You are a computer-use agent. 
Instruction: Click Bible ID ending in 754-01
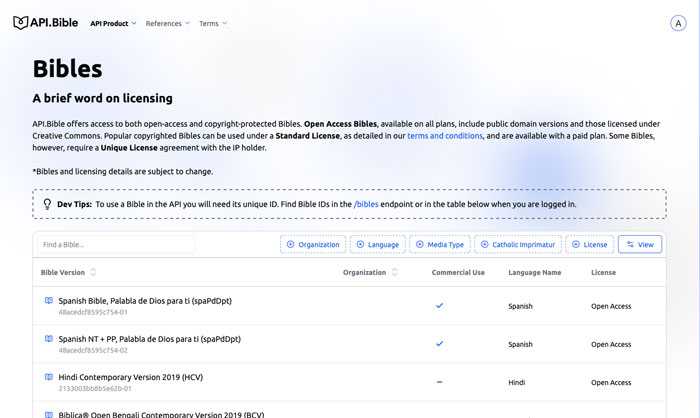(93, 312)
